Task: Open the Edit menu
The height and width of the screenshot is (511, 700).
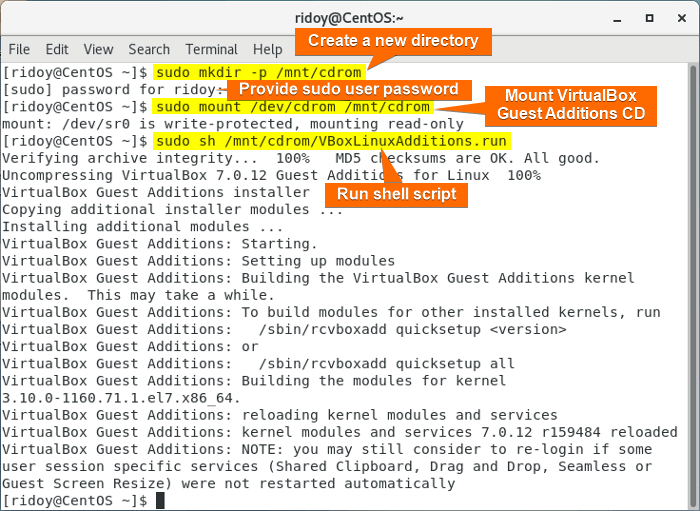Action: pyautogui.click(x=57, y=49)
